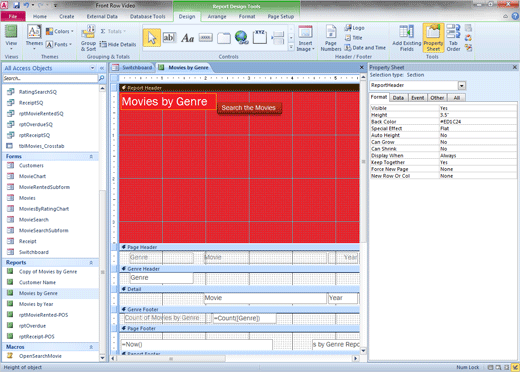Image resolution: width=520 pixels, height=372 pixels.
Task: Open the ReportHeader selection type dropdown
Action: [462, 86]
